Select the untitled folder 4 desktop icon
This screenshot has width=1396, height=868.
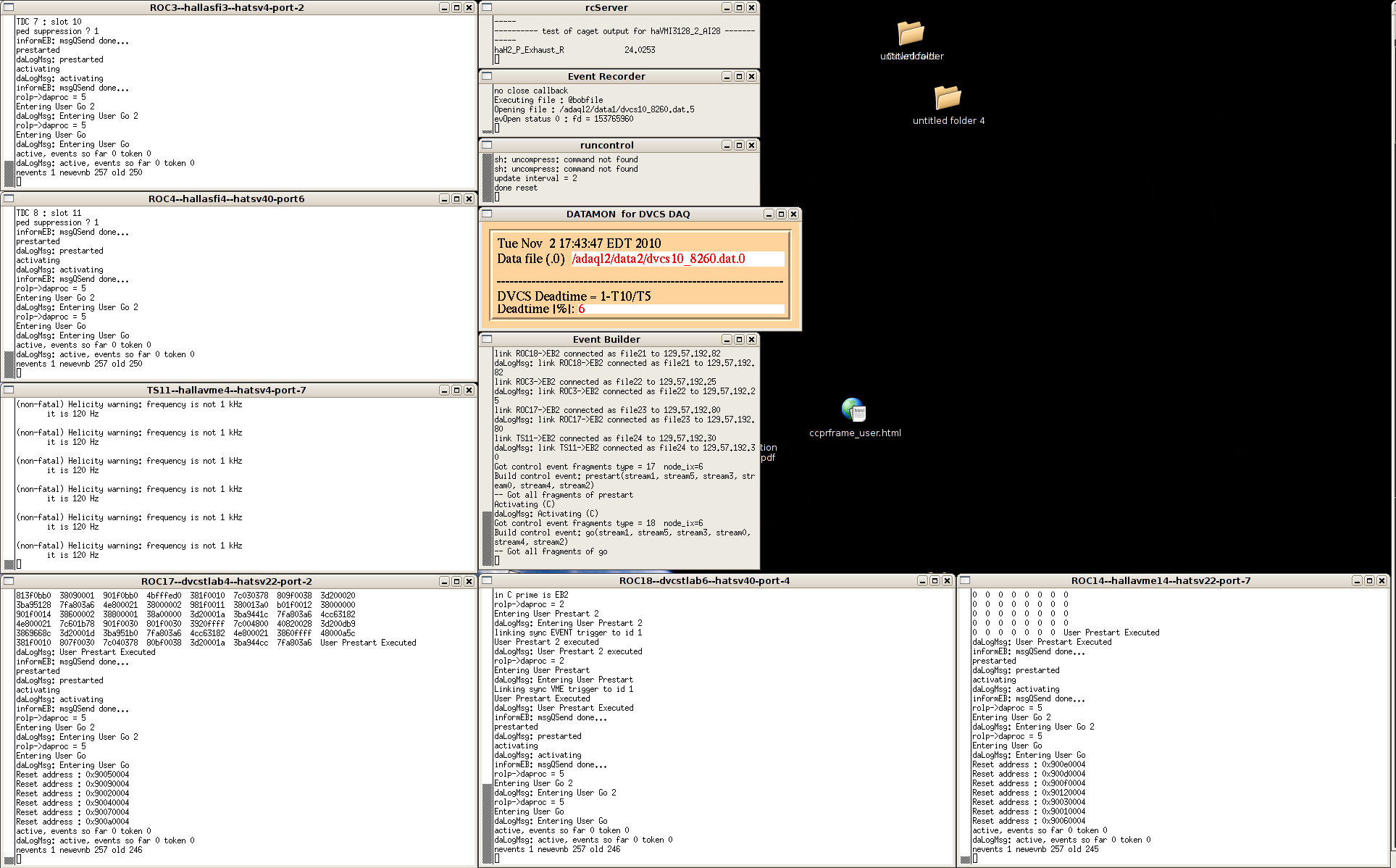948,105
